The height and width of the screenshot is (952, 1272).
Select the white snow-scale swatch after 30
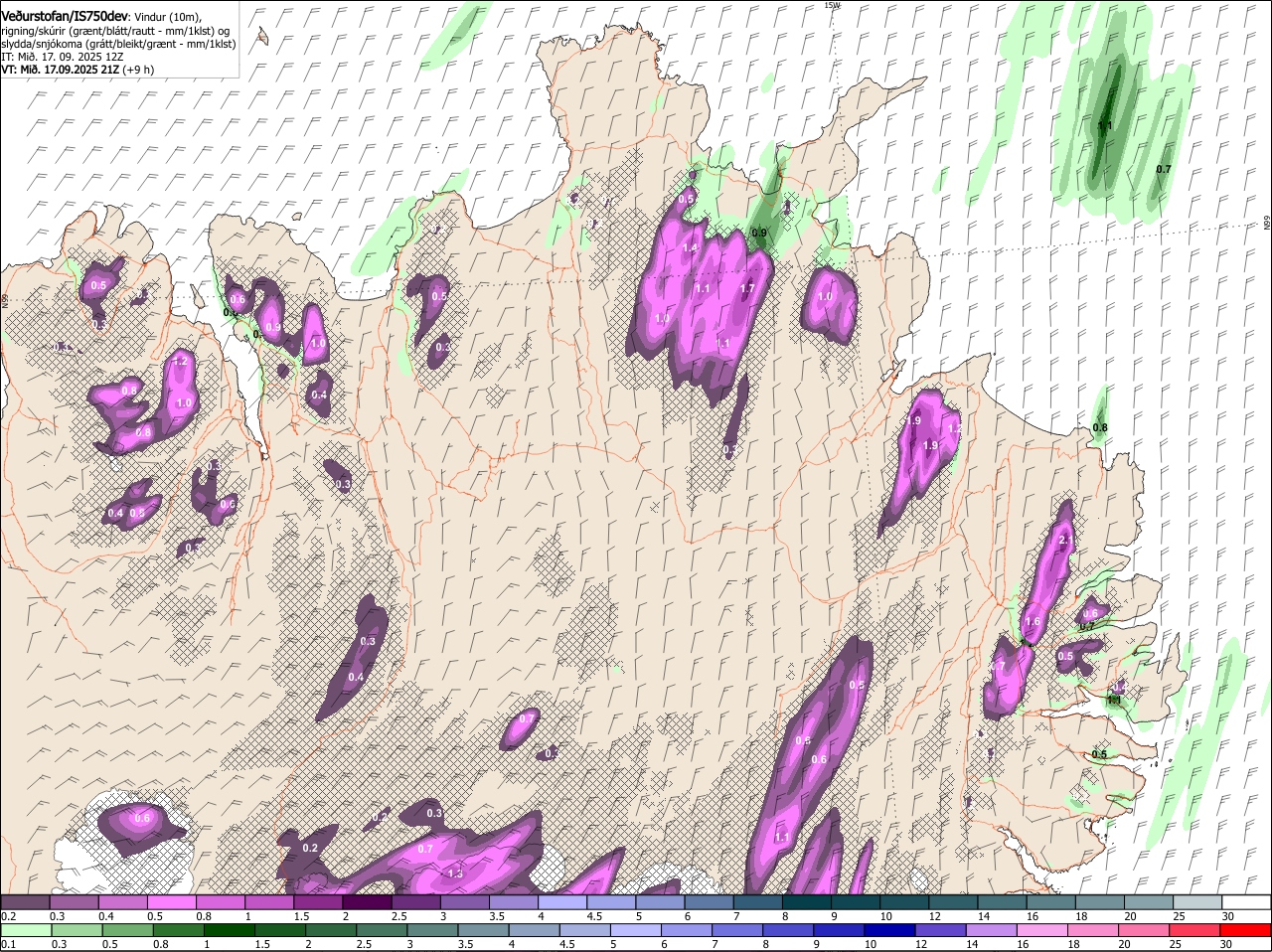pos(1246,902)
